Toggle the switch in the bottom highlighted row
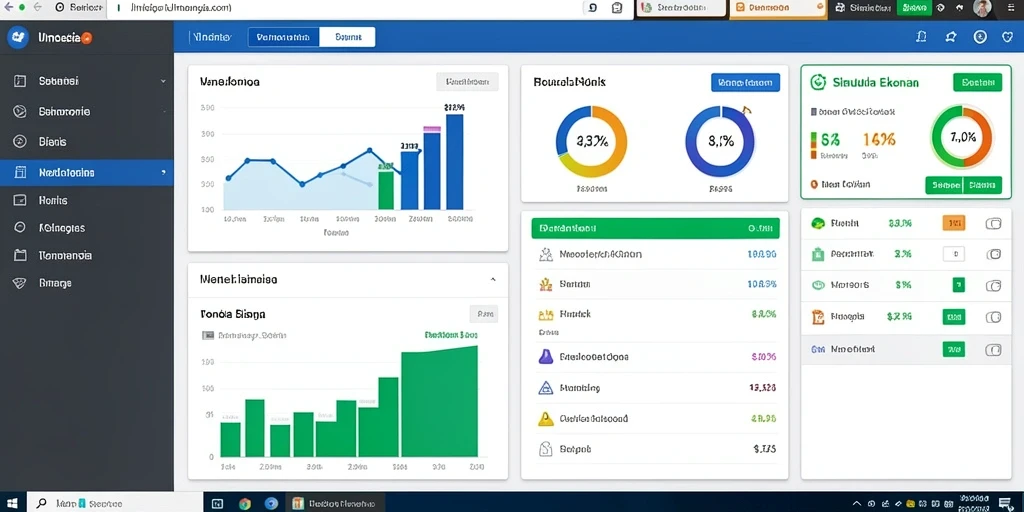The width and height of the screenshot is (1024, 512). click(993, 350)
